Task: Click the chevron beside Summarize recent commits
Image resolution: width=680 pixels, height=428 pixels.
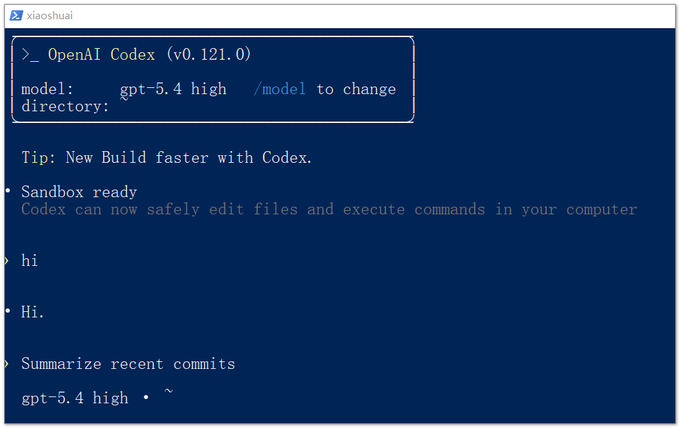Action: pos(7,363)
